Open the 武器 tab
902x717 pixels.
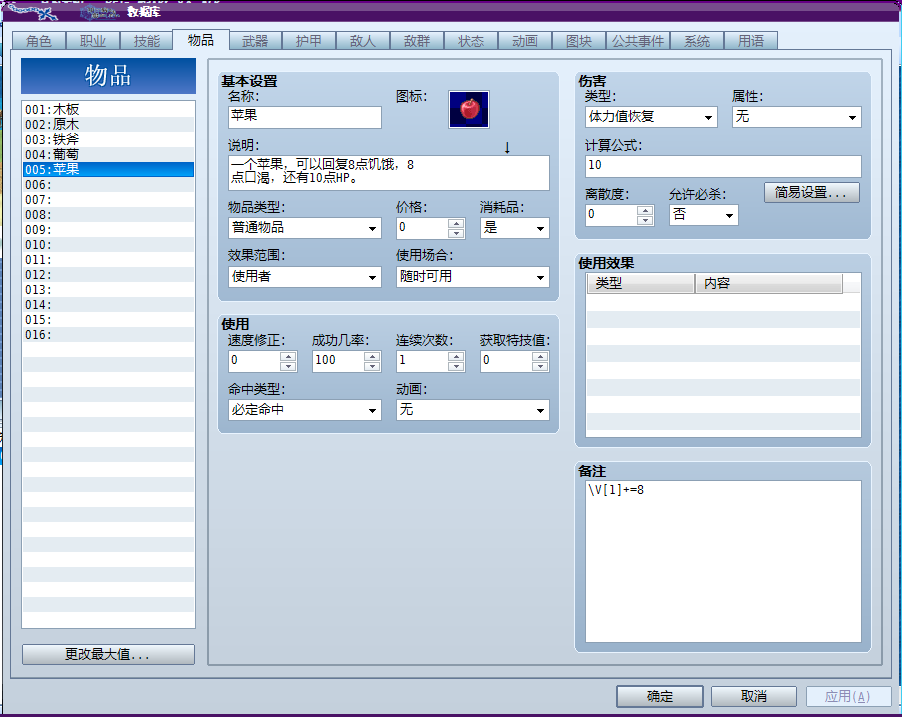pyautogui.click(x=255, y=41)
